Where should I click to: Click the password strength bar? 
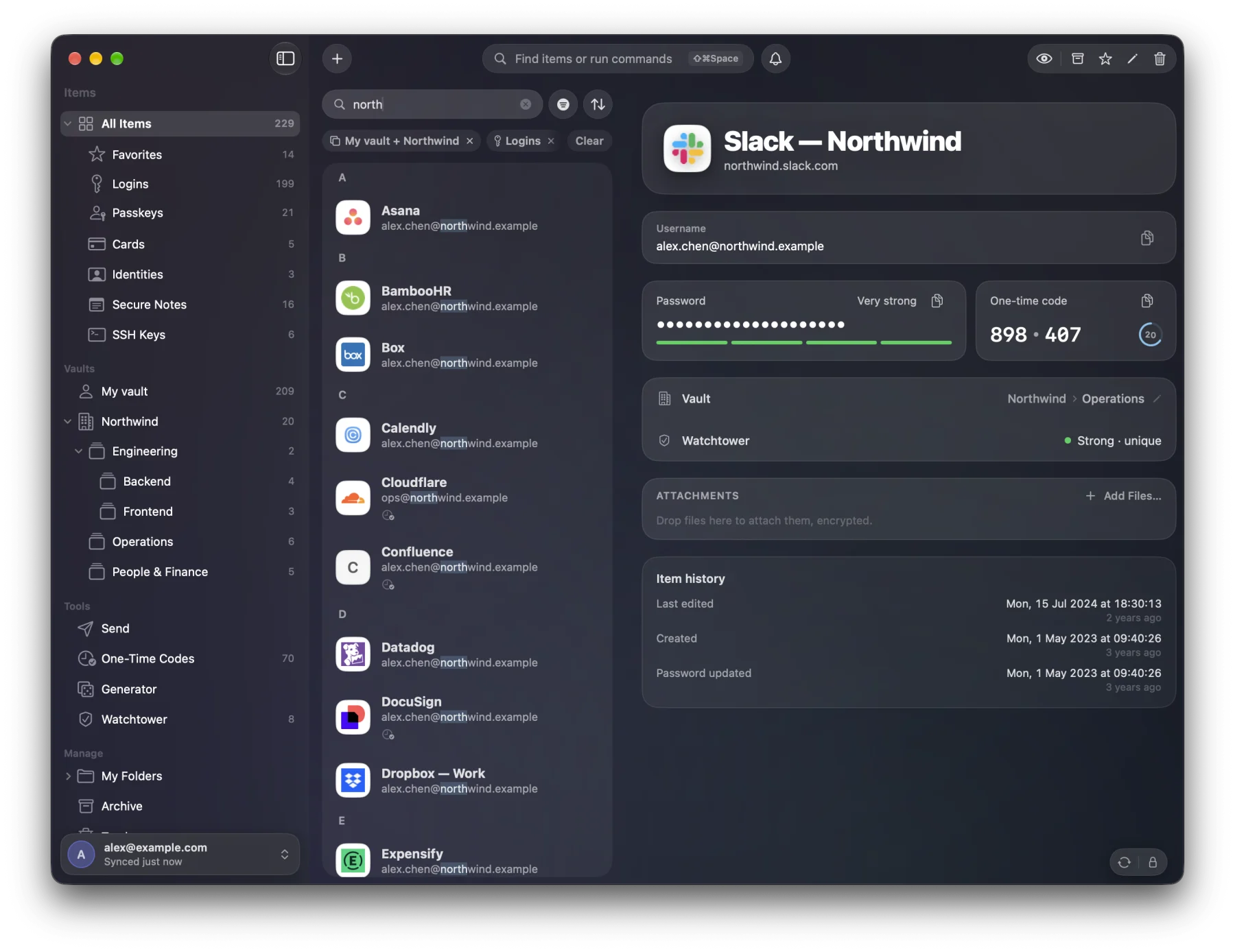point(803,342)
